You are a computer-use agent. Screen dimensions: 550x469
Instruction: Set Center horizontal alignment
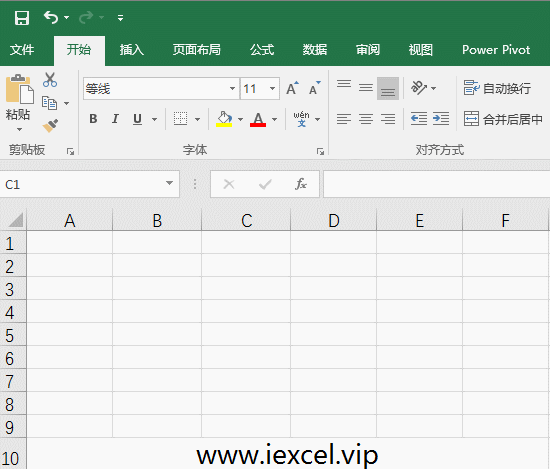[x=366, y=119]
